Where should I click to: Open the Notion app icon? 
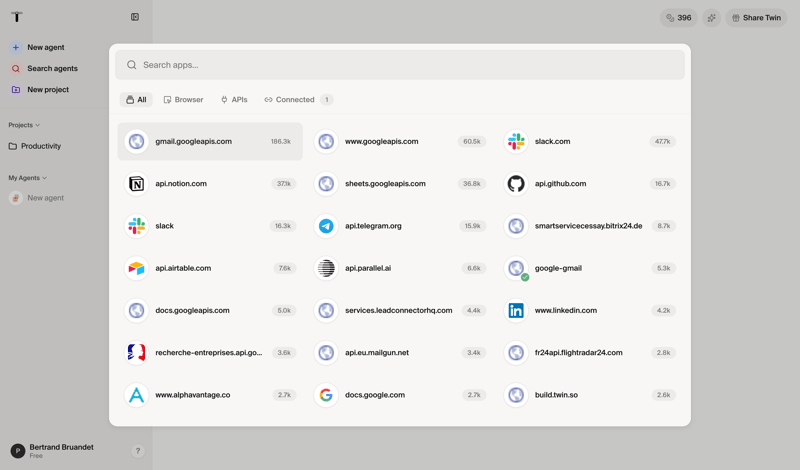point(137,184)
